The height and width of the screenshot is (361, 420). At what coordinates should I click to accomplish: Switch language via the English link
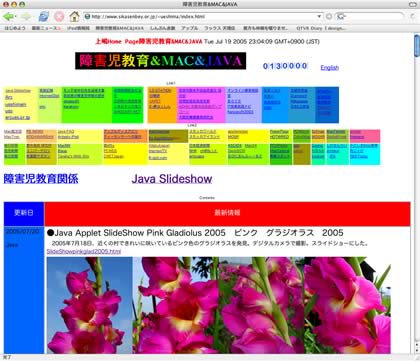pyautogui.click(x=330, y=68)
